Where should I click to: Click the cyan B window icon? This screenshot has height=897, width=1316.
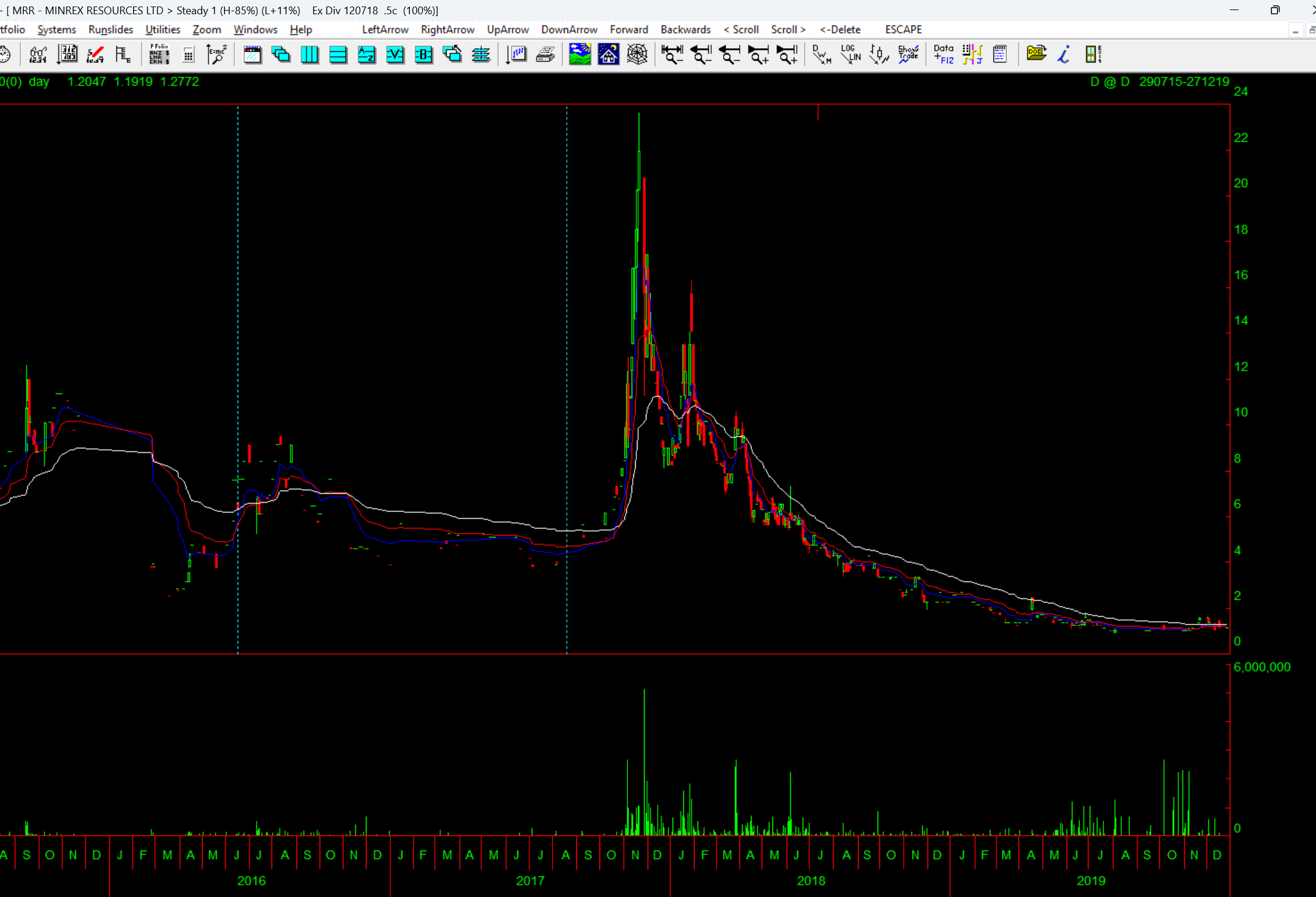424,55
